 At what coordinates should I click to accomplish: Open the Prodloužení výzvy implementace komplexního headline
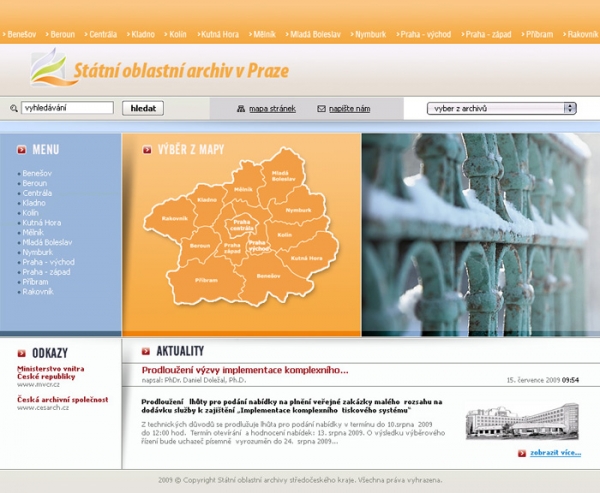coord(245,370)
